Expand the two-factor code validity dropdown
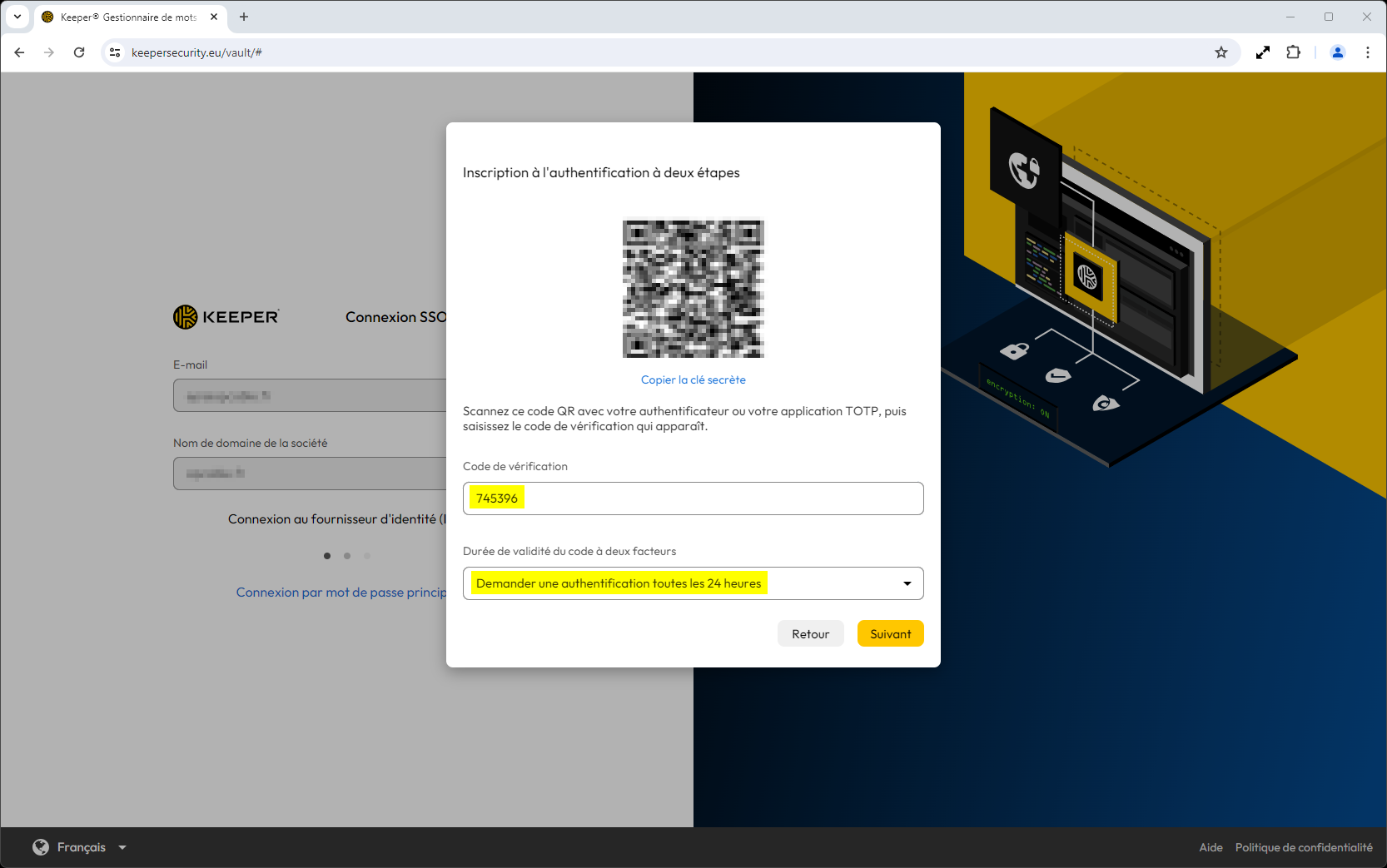 pos(693,583)
